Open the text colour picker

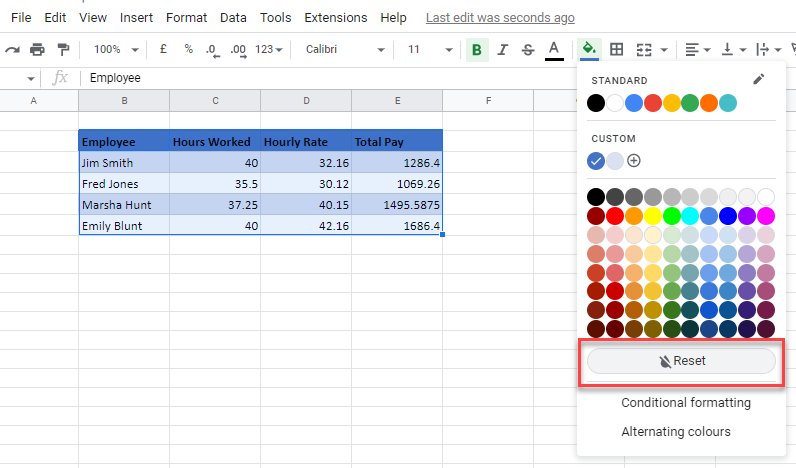[554, 49]
